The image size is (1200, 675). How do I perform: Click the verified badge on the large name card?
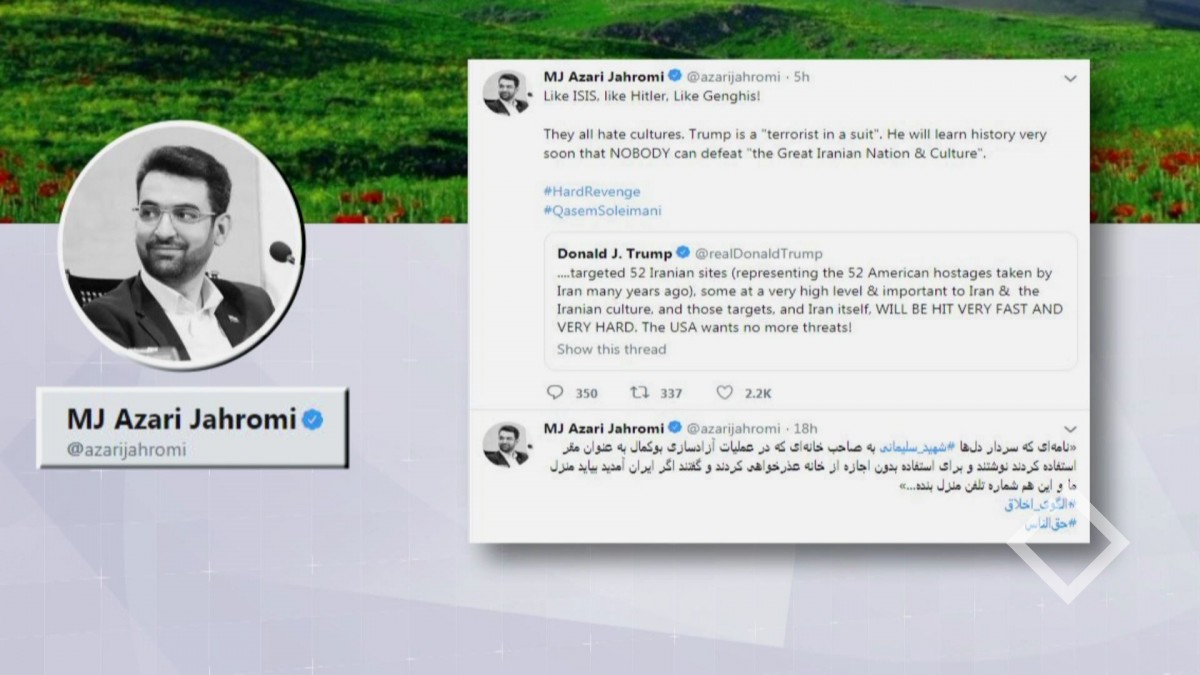(x=313, y=419)
